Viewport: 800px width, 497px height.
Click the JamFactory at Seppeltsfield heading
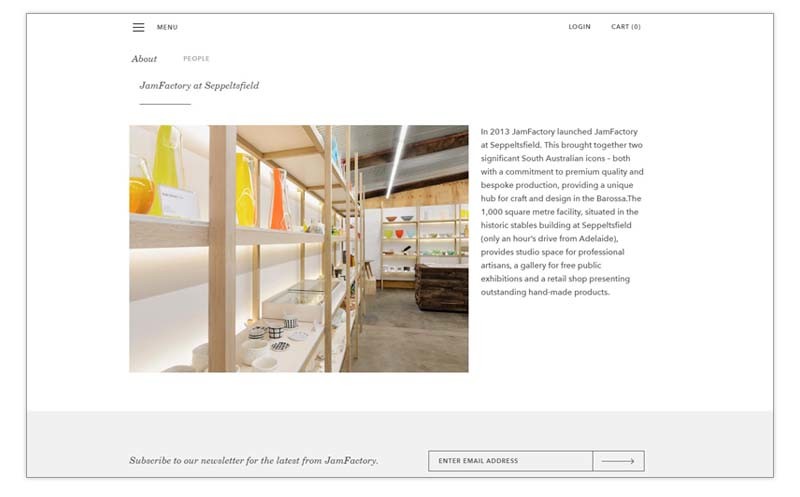pos(199,86)
